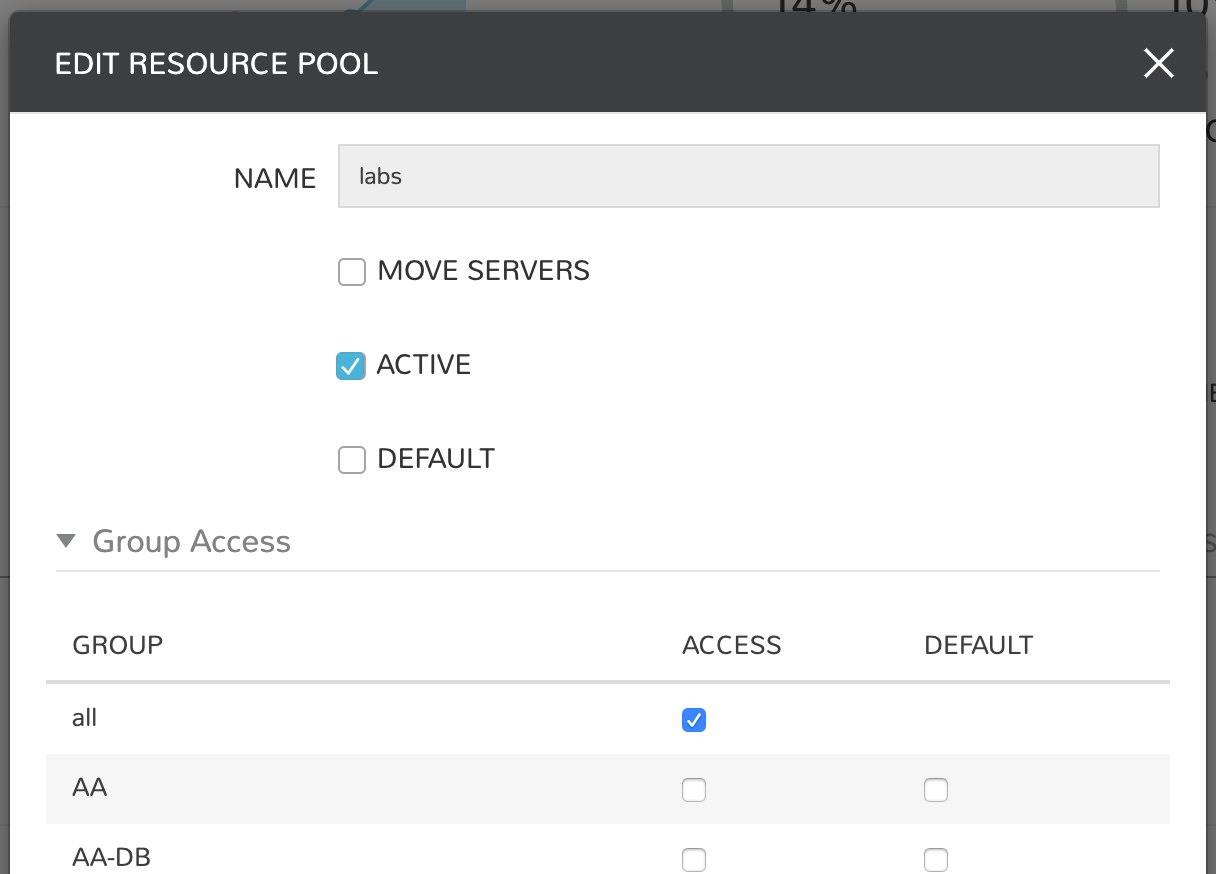Enable ACCESS for the AA group

point(694,789)
